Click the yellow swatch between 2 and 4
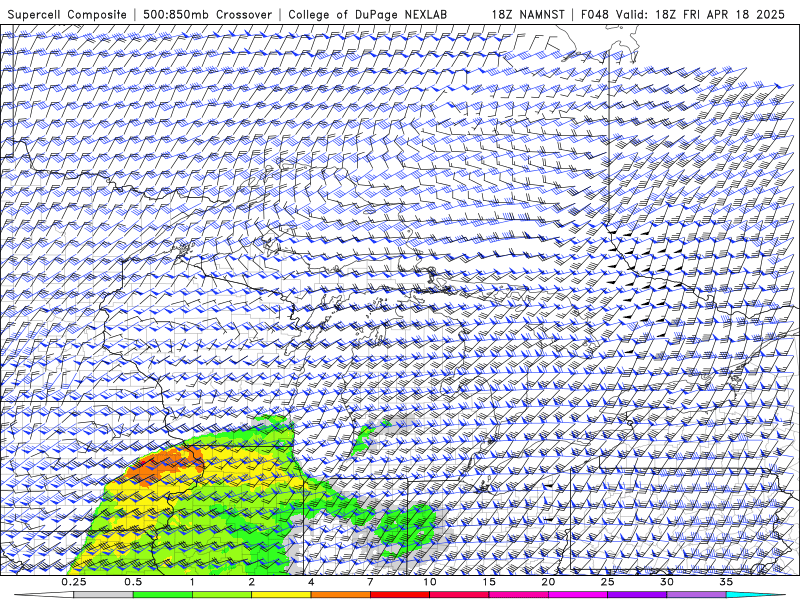The height and width of the screenshot is (600, 800). point(281,595)
